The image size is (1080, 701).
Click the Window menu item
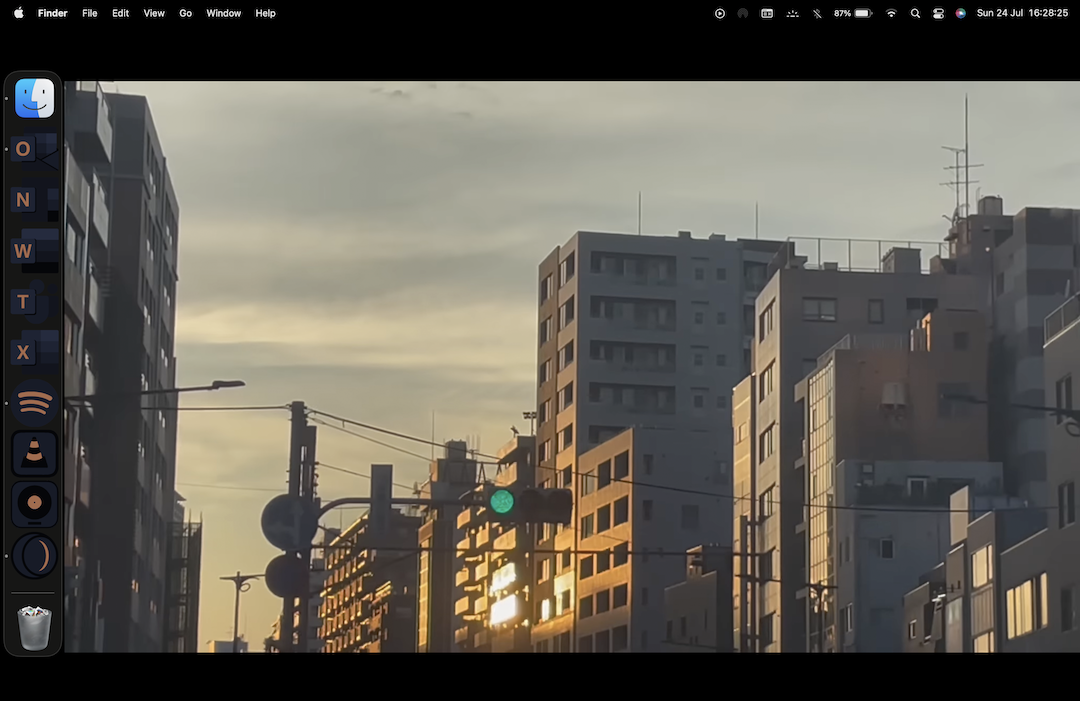(x=223, y=13)
